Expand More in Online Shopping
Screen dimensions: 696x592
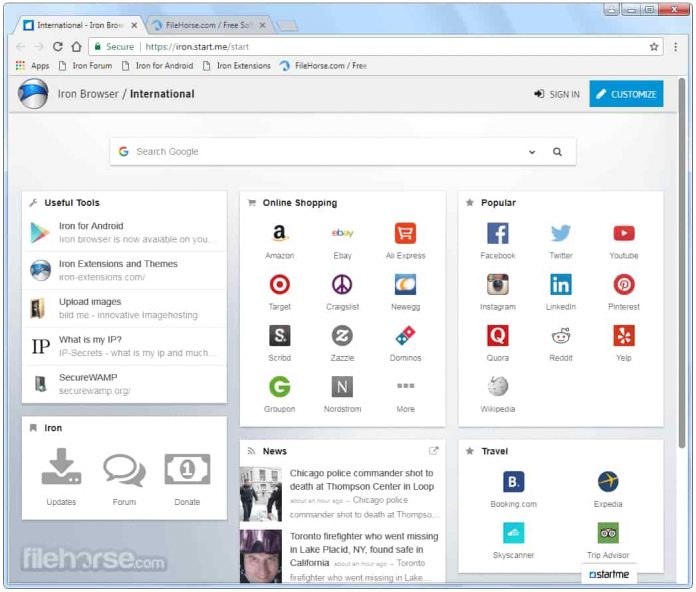coord(405,386)
